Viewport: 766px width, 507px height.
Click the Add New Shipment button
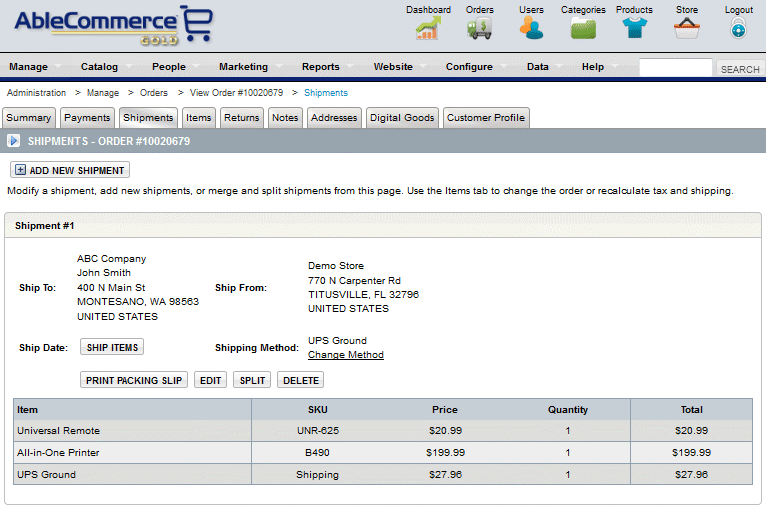pos(70,170)
